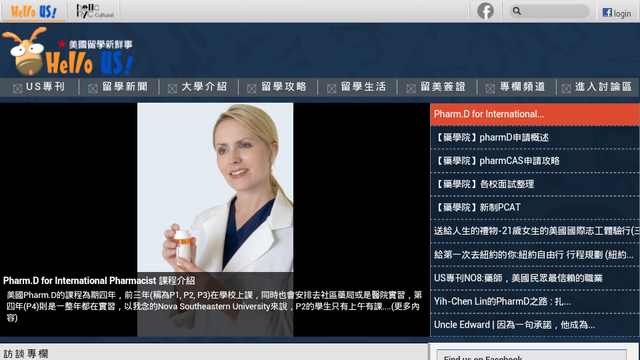640x360 pixels.
Task: Click the icon before 留學攻略
Action: coord(251,88)
